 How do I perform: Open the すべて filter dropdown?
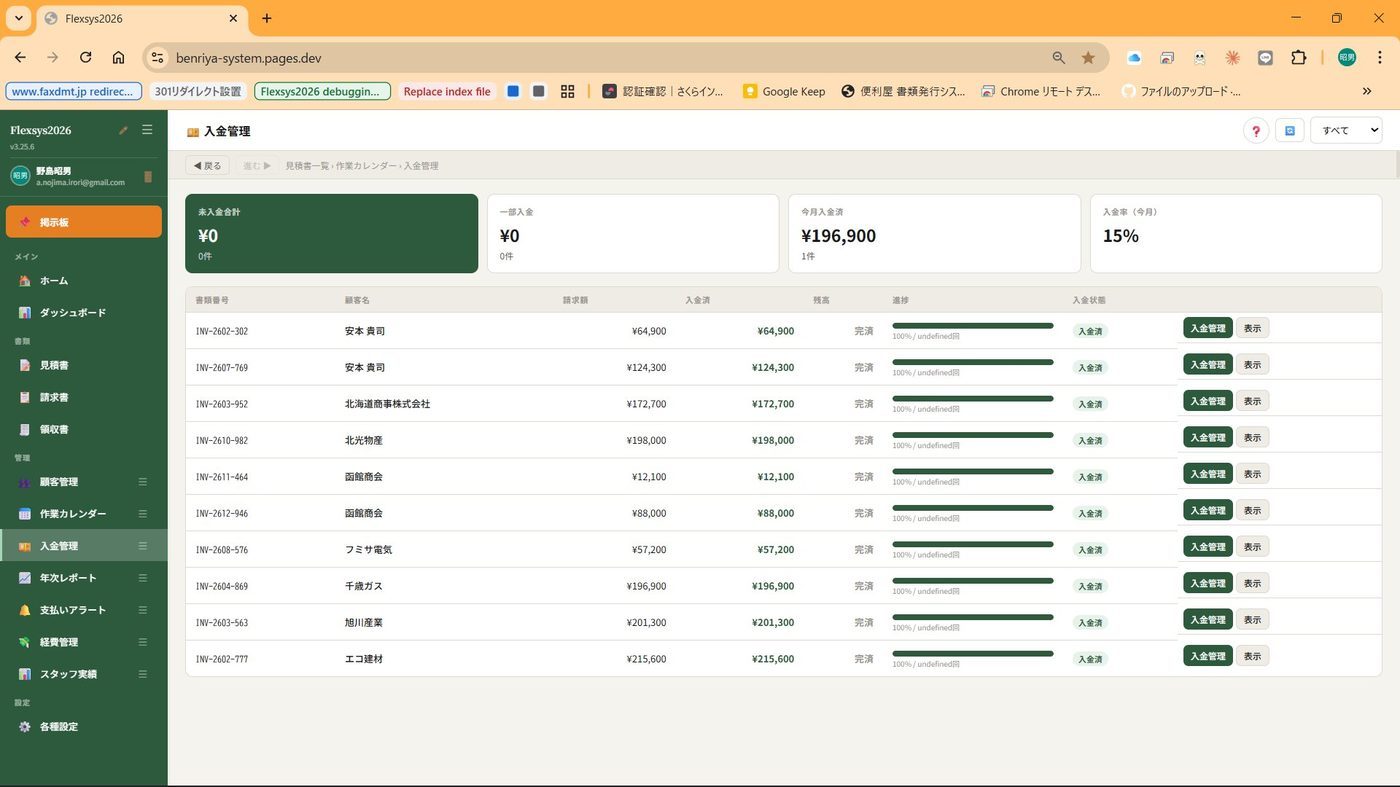tap(1346, 130)
